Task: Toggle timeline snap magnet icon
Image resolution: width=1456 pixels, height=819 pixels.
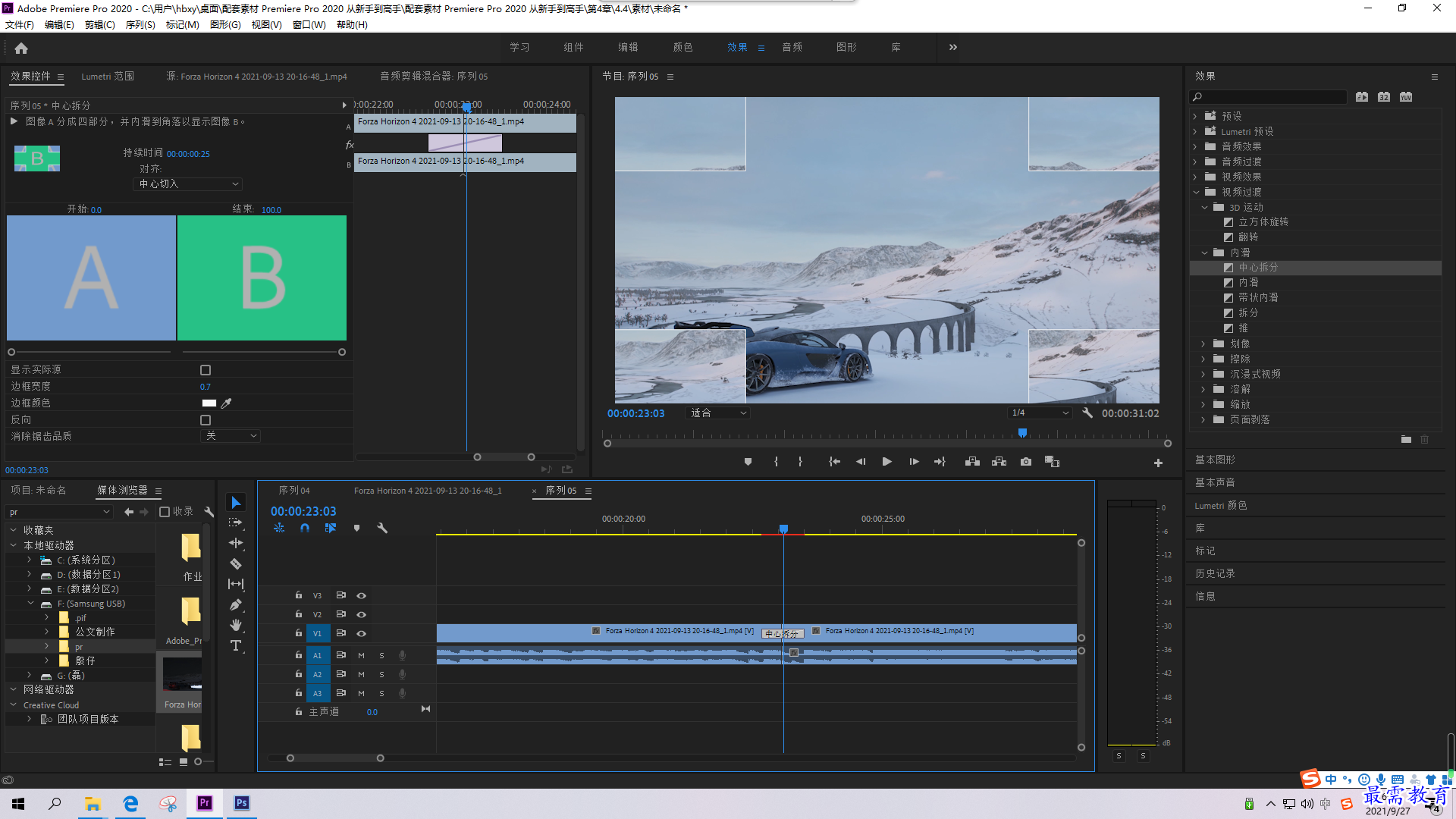Action: (x=305, y=528)
